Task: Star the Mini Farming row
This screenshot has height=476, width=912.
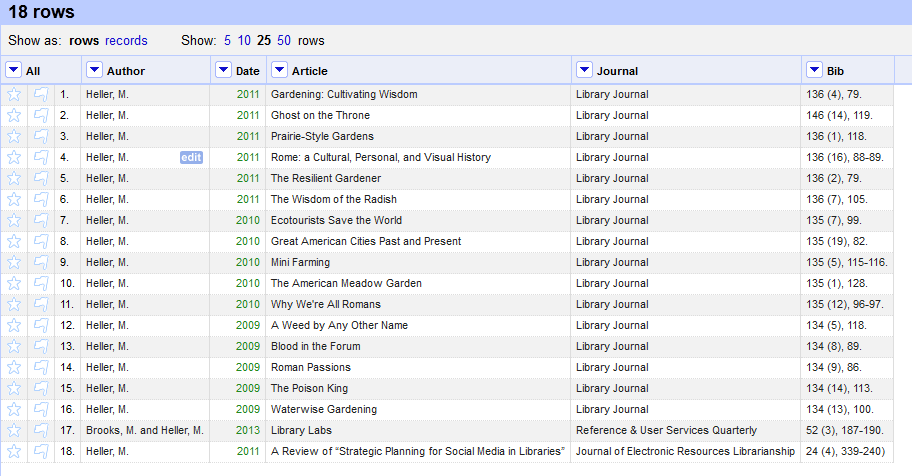Action: coord(14,262)
